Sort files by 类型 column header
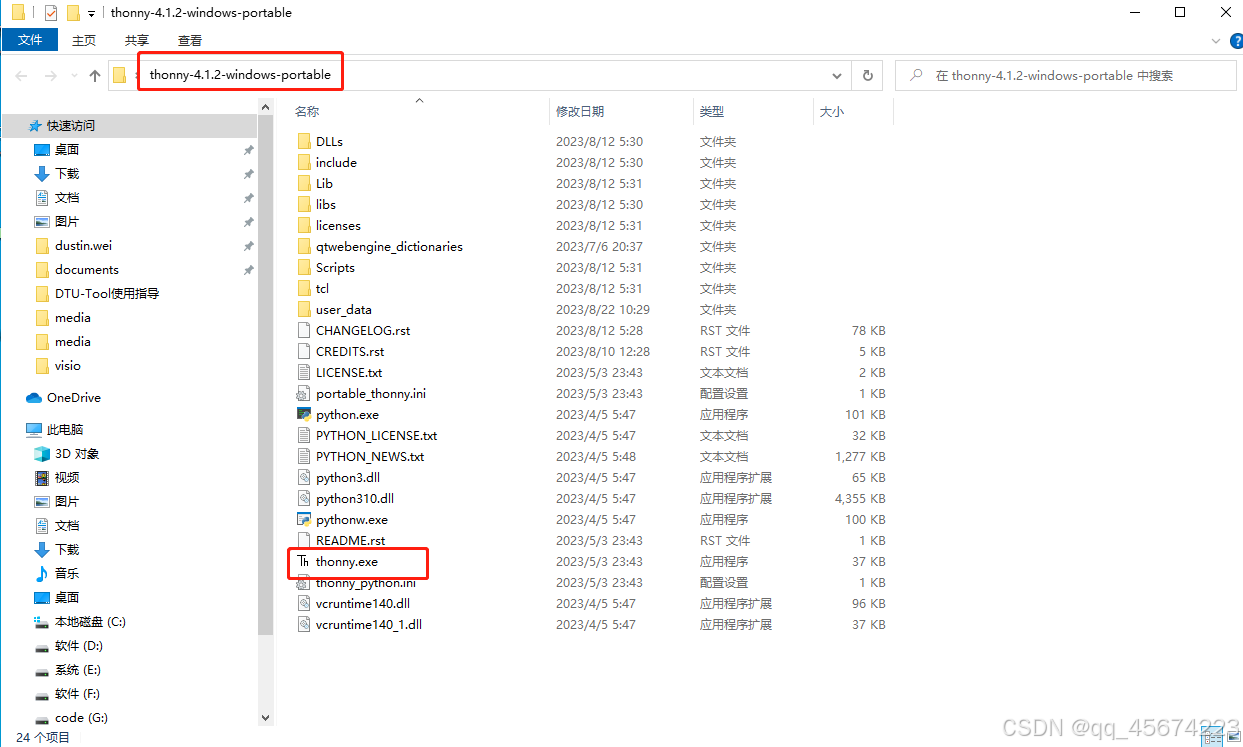The height and width of the screenshot is (747, 1243). point(712,111)
